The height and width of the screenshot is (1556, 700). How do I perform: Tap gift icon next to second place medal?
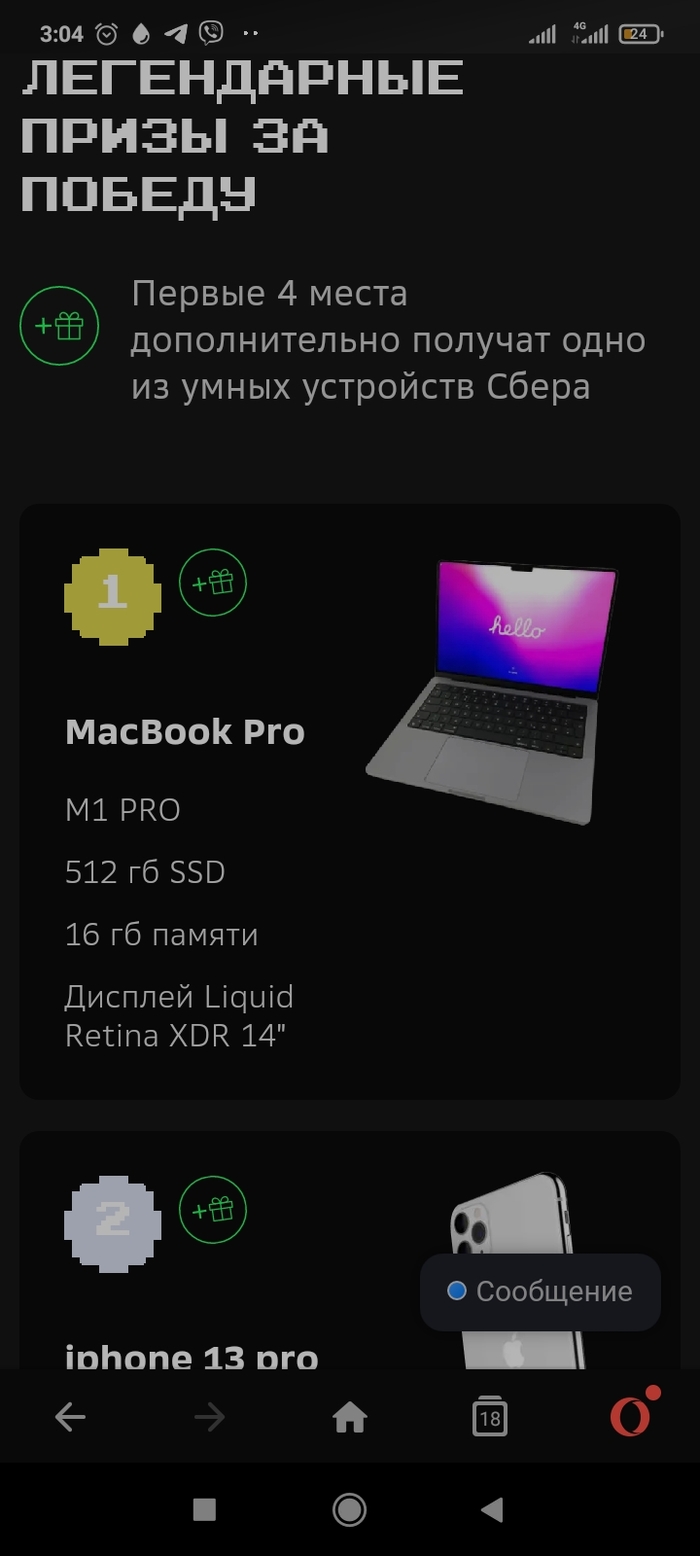click(x=213, y=1210)
